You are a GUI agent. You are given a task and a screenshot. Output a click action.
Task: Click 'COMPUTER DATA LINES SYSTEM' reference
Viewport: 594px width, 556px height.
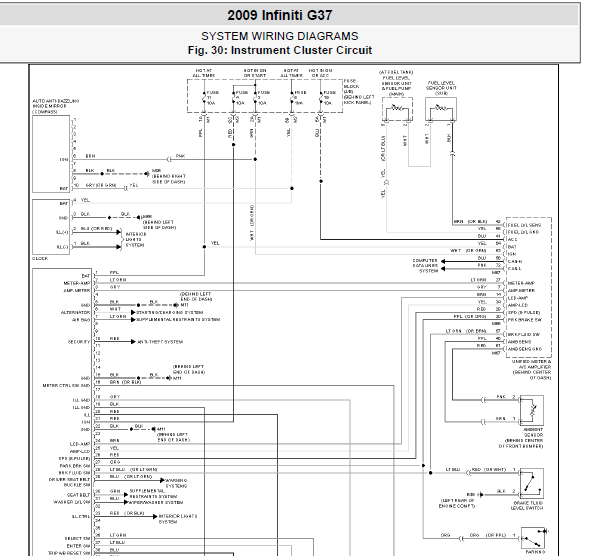tap(425, 266)
